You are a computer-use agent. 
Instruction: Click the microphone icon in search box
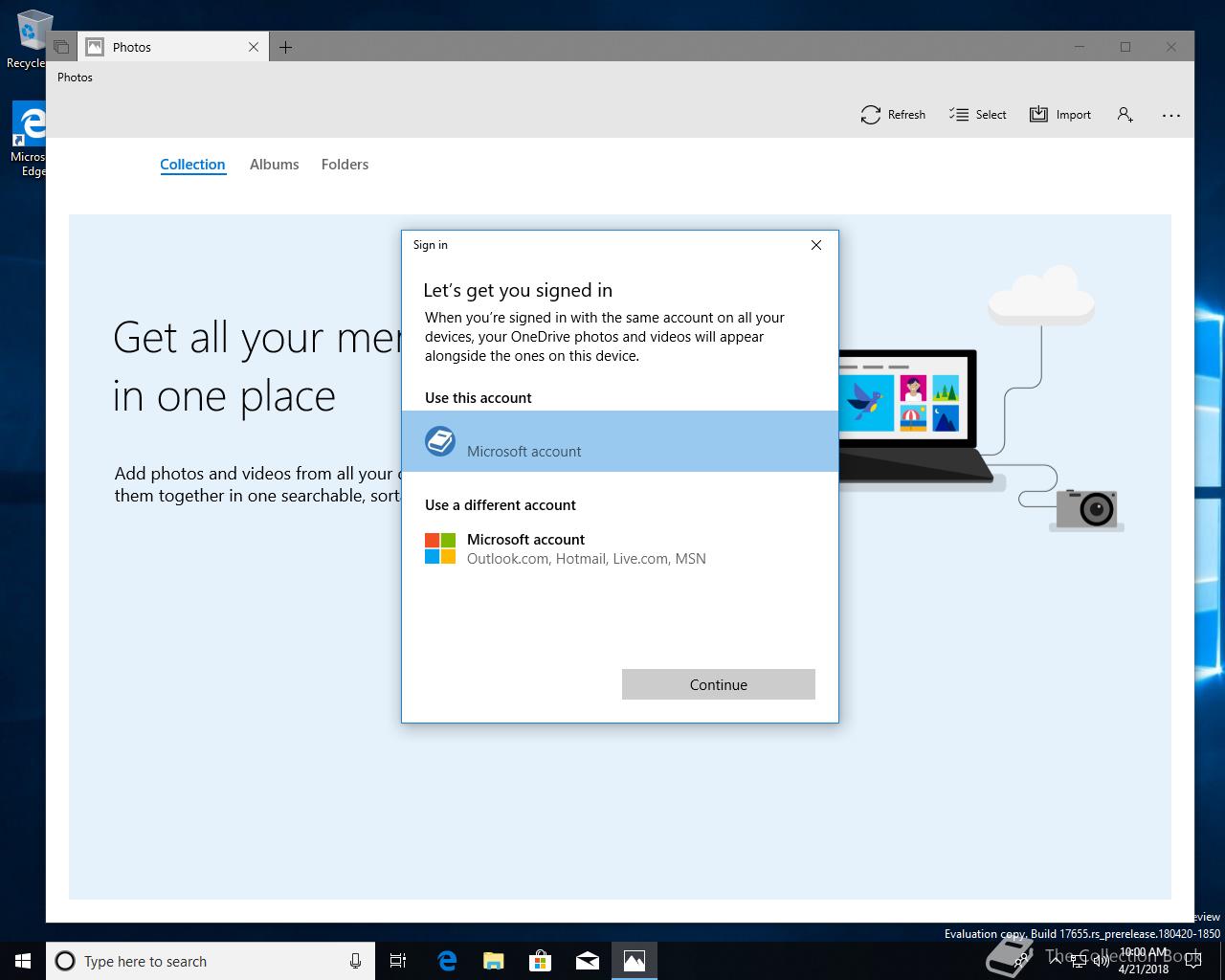(355, 961)
